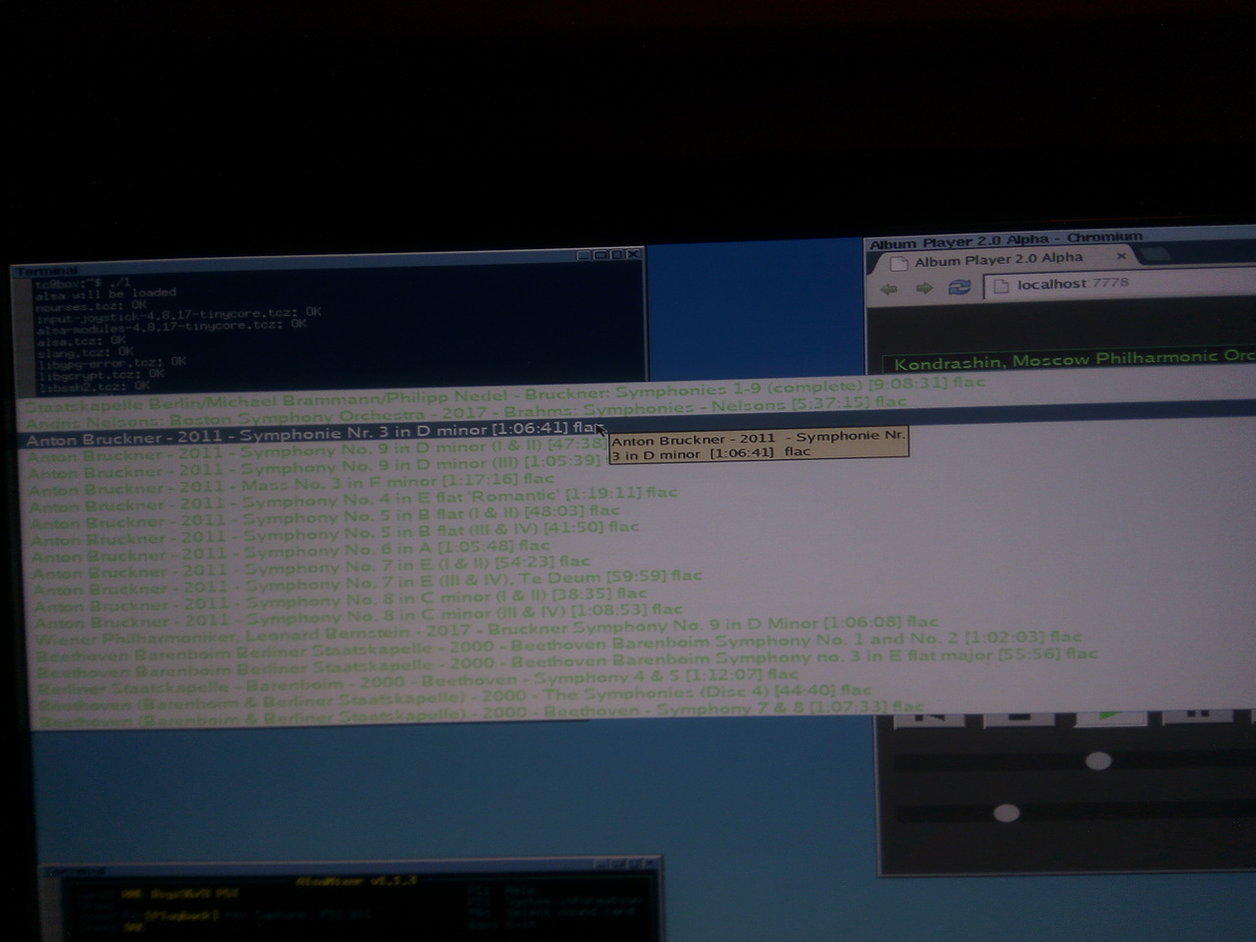
Task: Click the lower slider knob in the player
Action: [x=1006, y=813]
